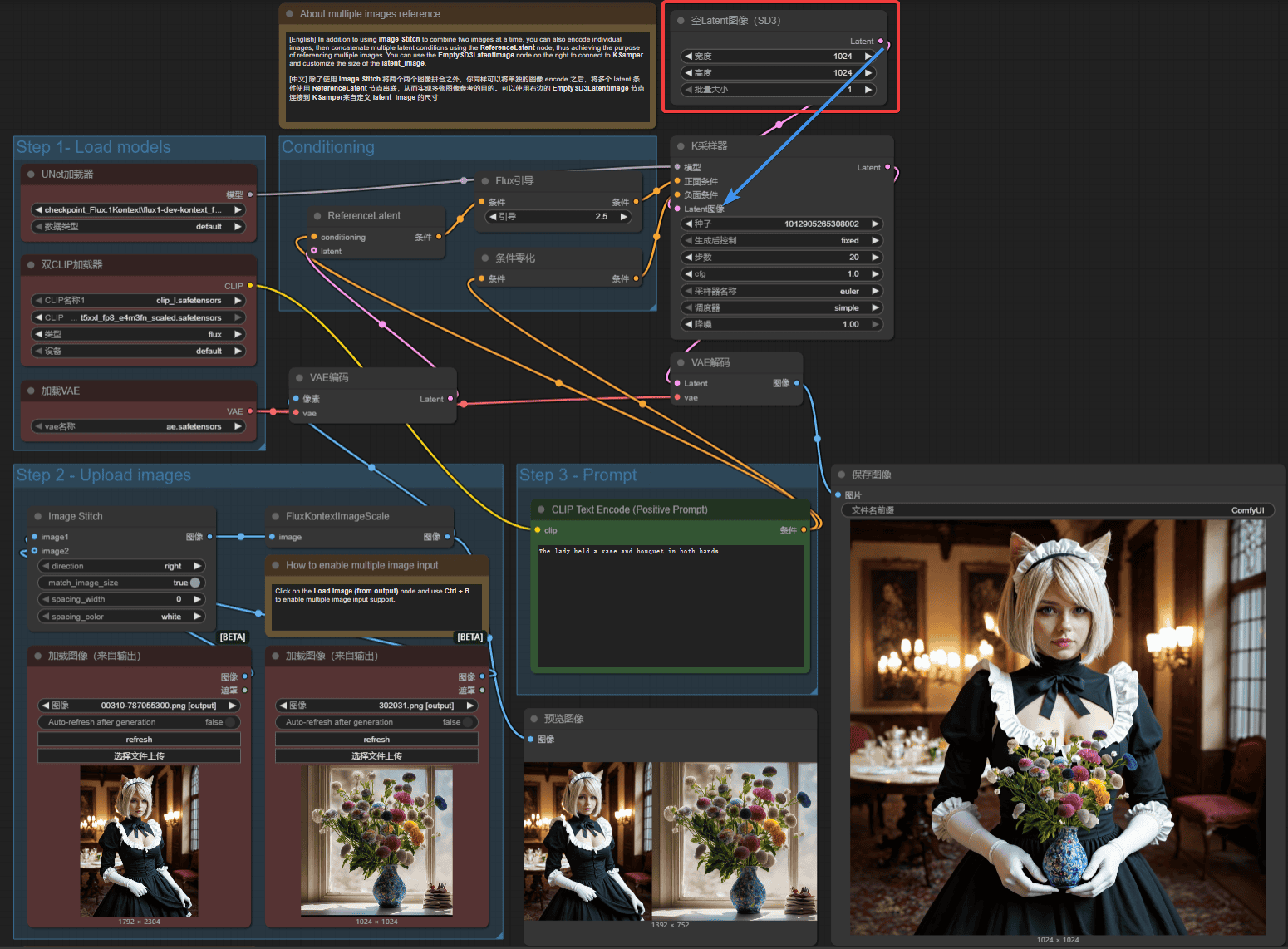The height and width of the screenshot is (949, 1288).
Task: Click the Image Stitch node's collapse dot
Action: 37,516
